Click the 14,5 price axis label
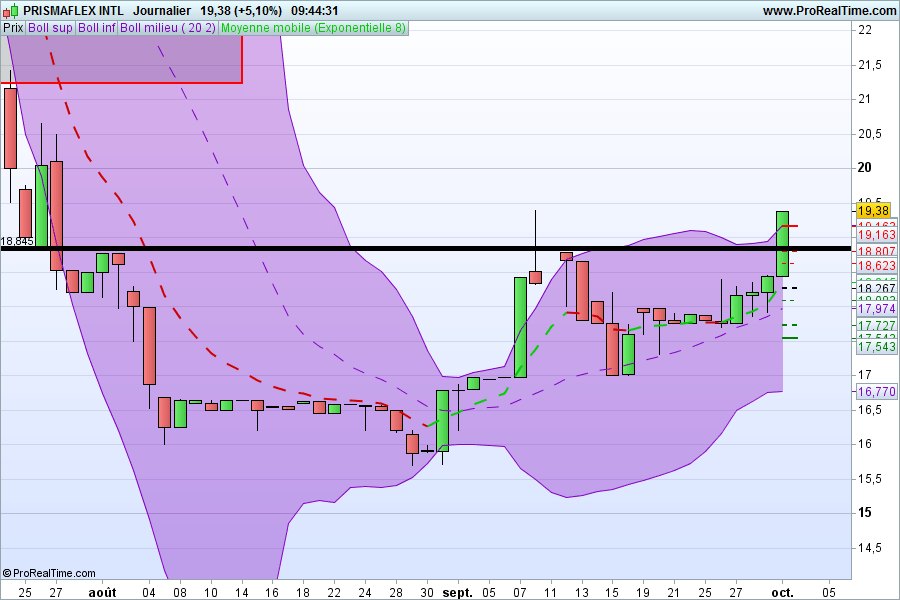The width and height of the screenshot is (900, 600). point(870,548)
